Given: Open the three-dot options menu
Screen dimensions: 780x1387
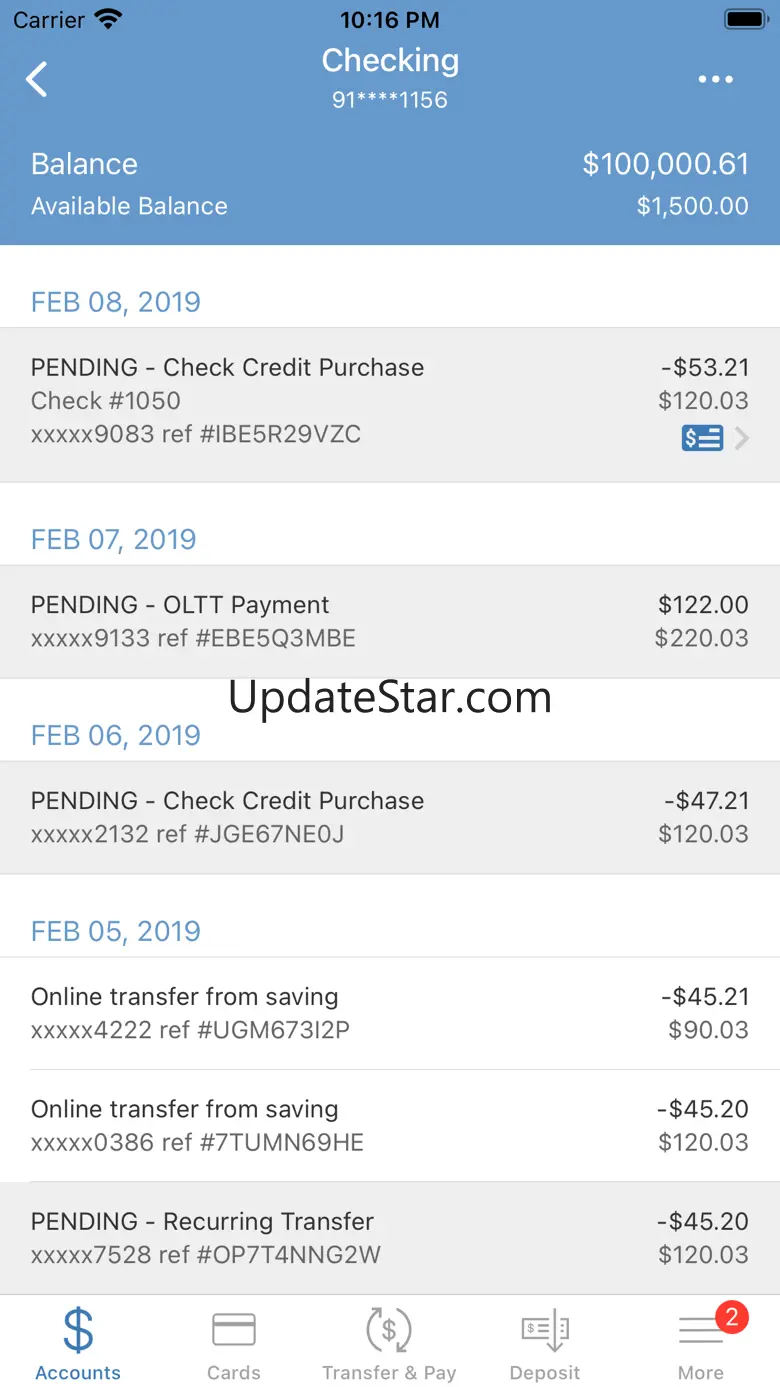Looking at the screenshot, I should click(x=716, y=80).
